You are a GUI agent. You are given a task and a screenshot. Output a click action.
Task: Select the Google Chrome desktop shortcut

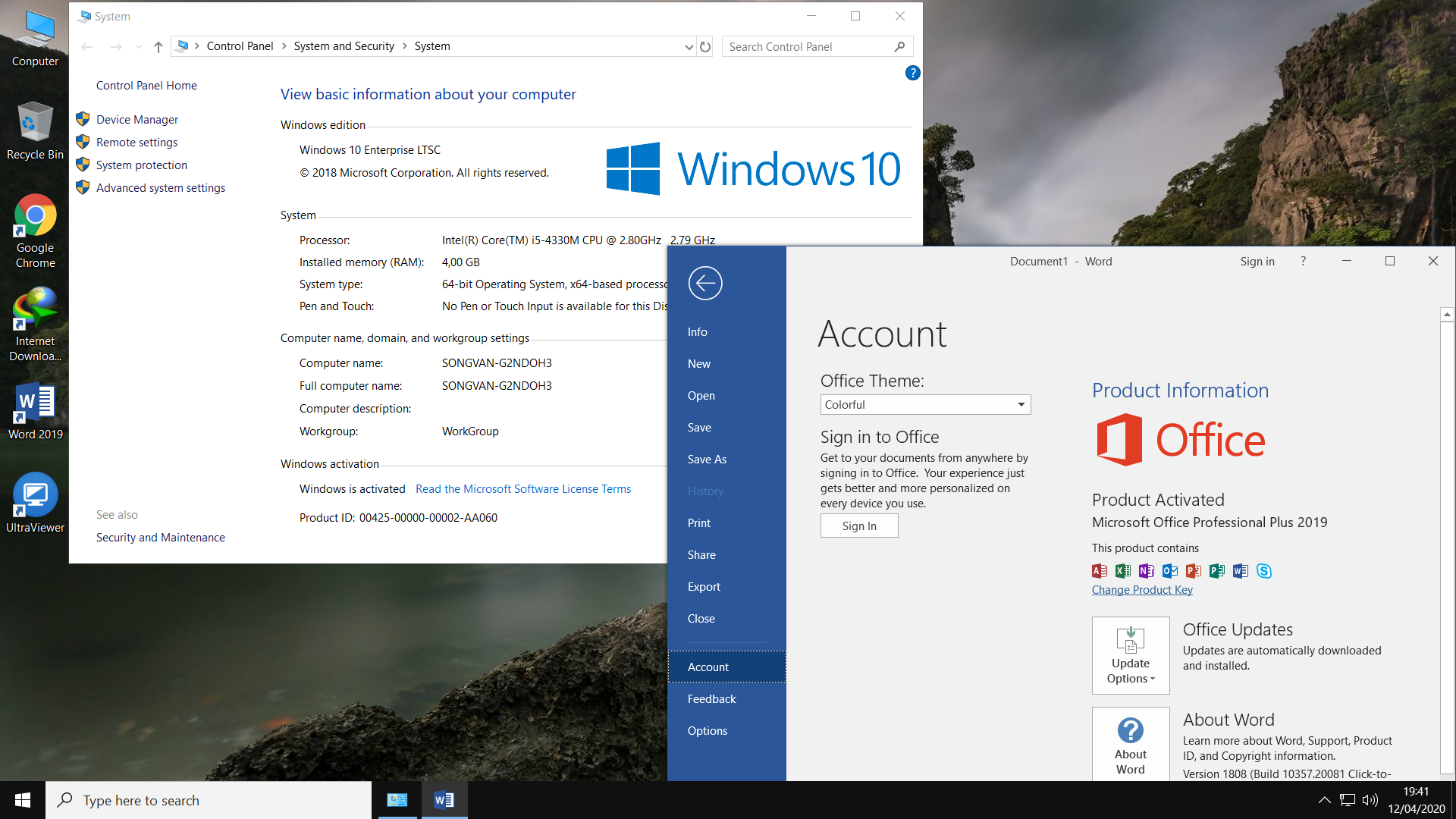tap(35, 231)
